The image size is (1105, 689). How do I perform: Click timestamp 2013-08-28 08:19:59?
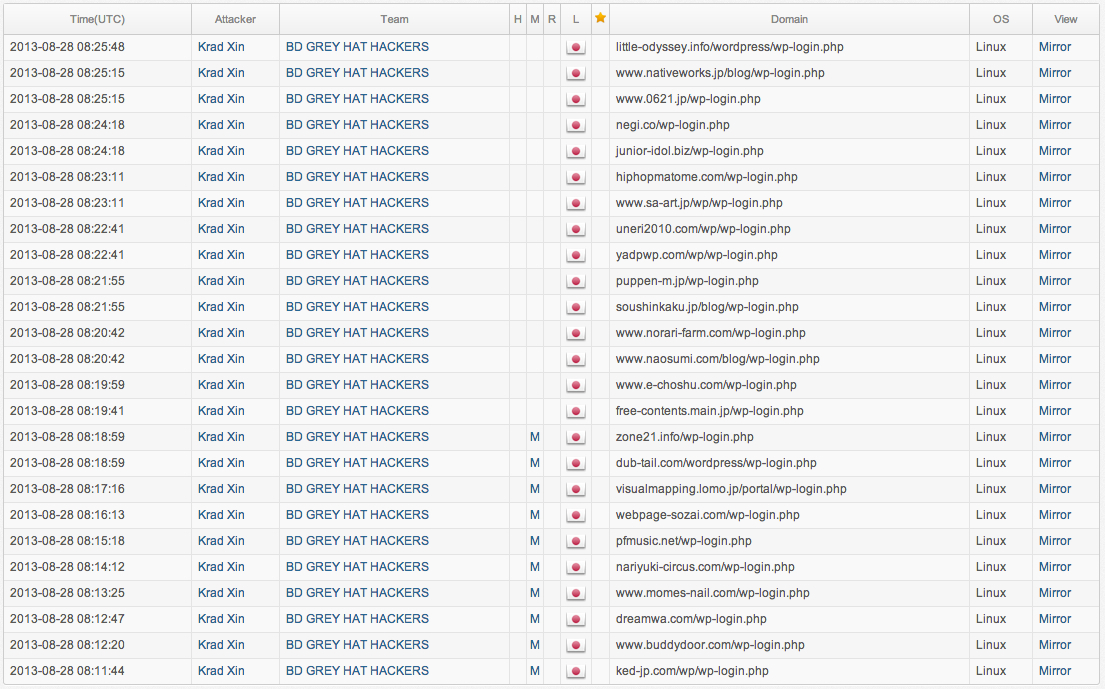tap(67, 385)
